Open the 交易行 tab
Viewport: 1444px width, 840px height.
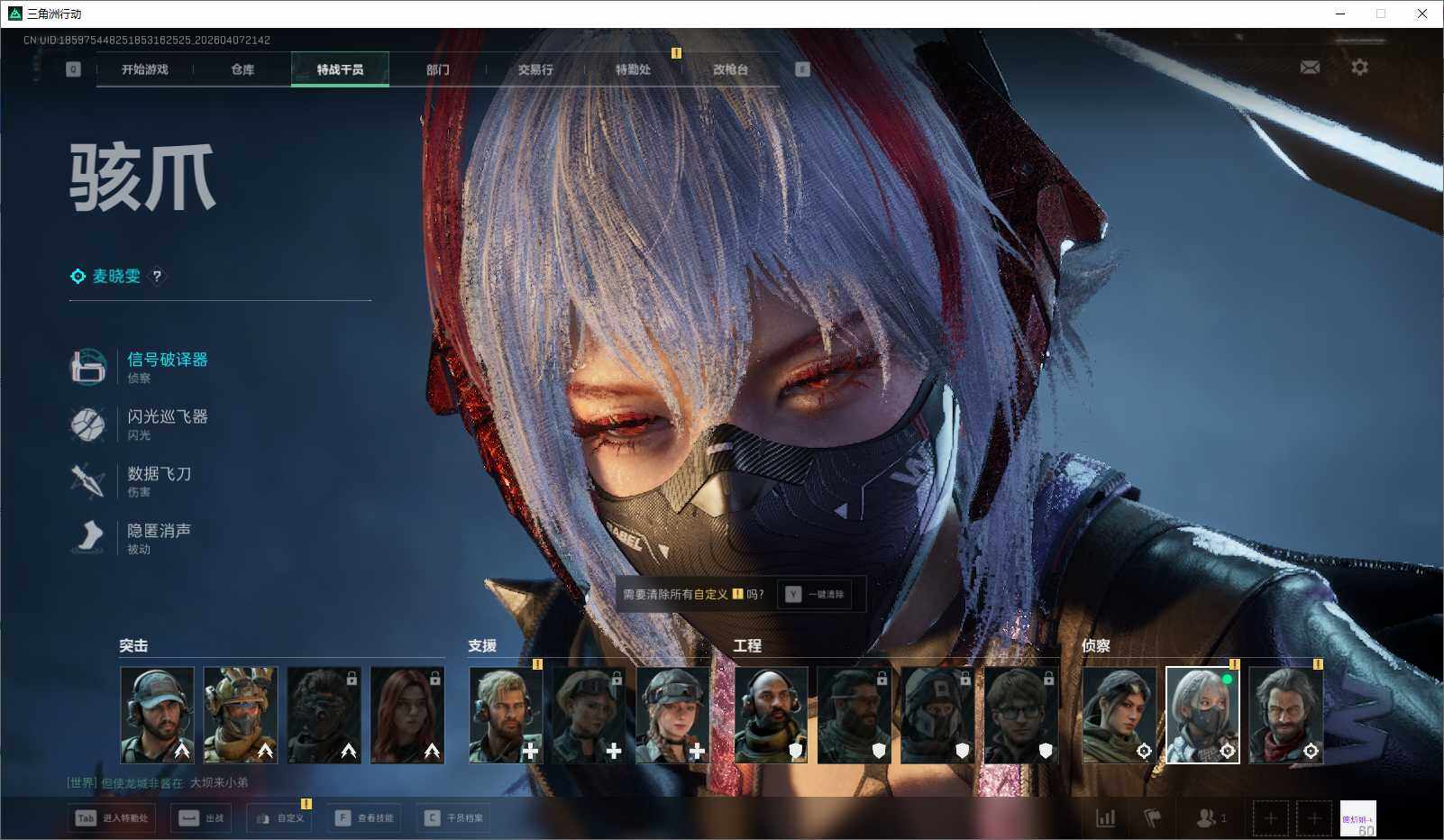click(535, 69)
